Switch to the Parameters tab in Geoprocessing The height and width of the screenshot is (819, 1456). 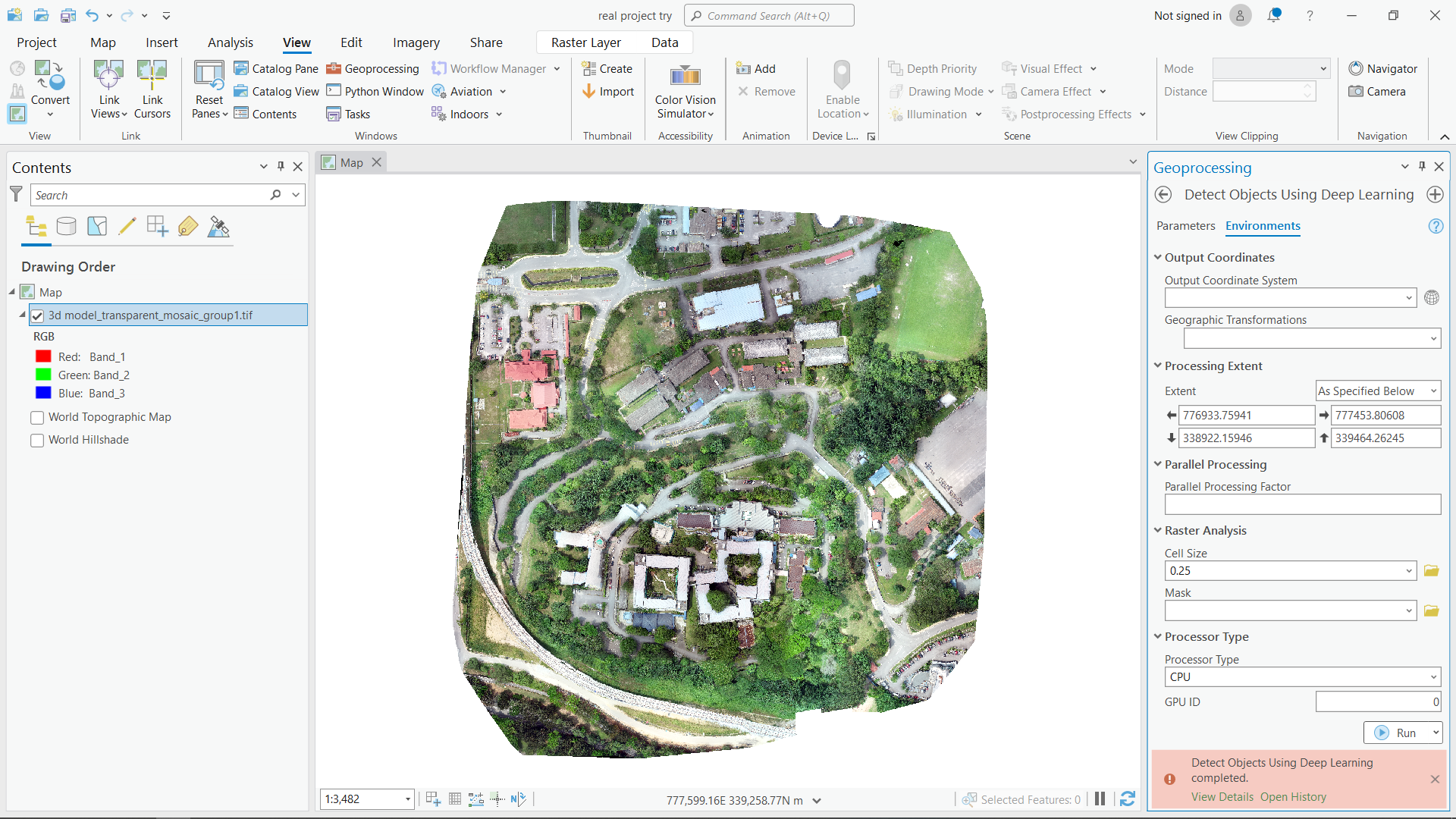[x=1185, y=226]
